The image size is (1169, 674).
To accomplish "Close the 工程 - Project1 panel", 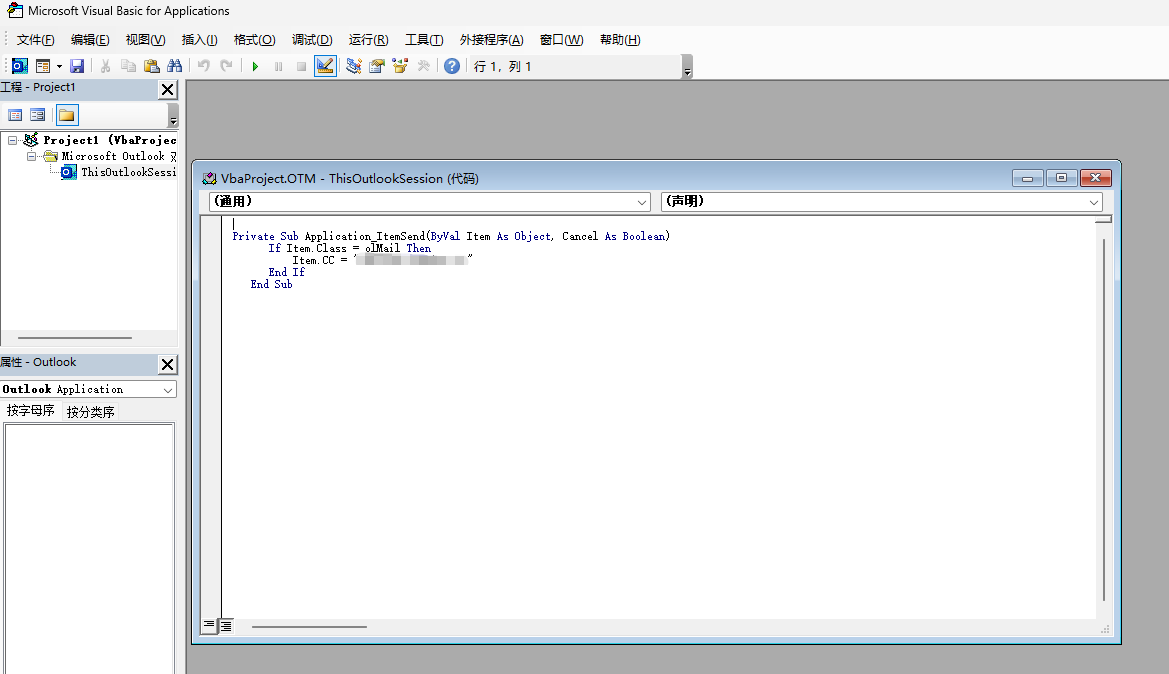I will click(168, 89).
